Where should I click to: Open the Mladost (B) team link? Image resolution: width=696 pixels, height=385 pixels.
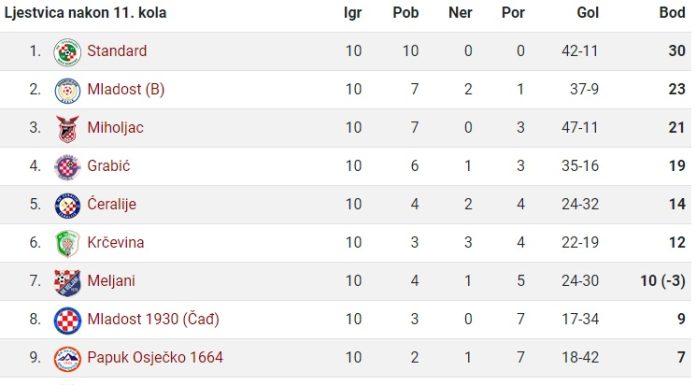tap(126, 89)
